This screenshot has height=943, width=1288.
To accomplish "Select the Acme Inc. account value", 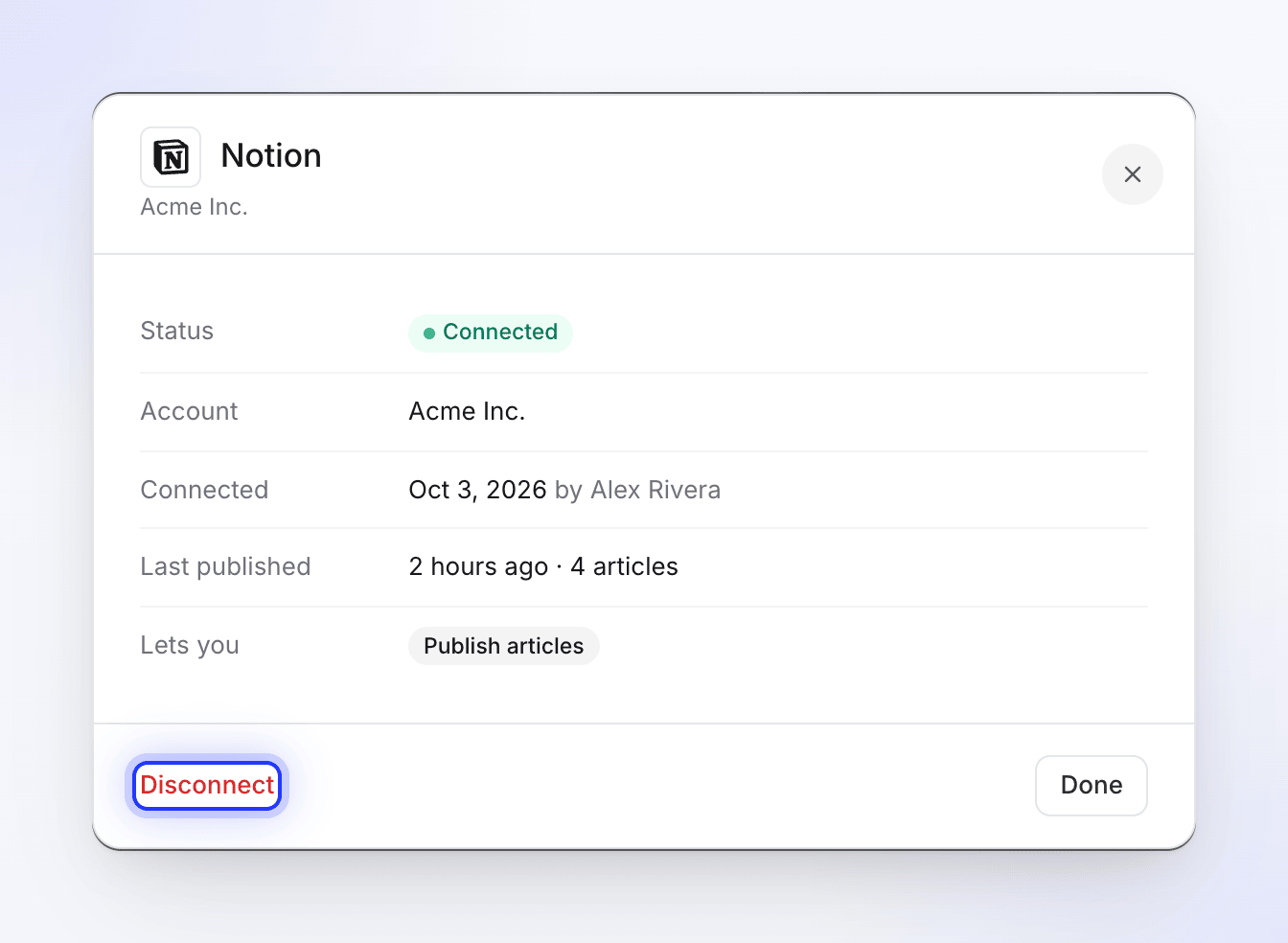I will point(467,412).
